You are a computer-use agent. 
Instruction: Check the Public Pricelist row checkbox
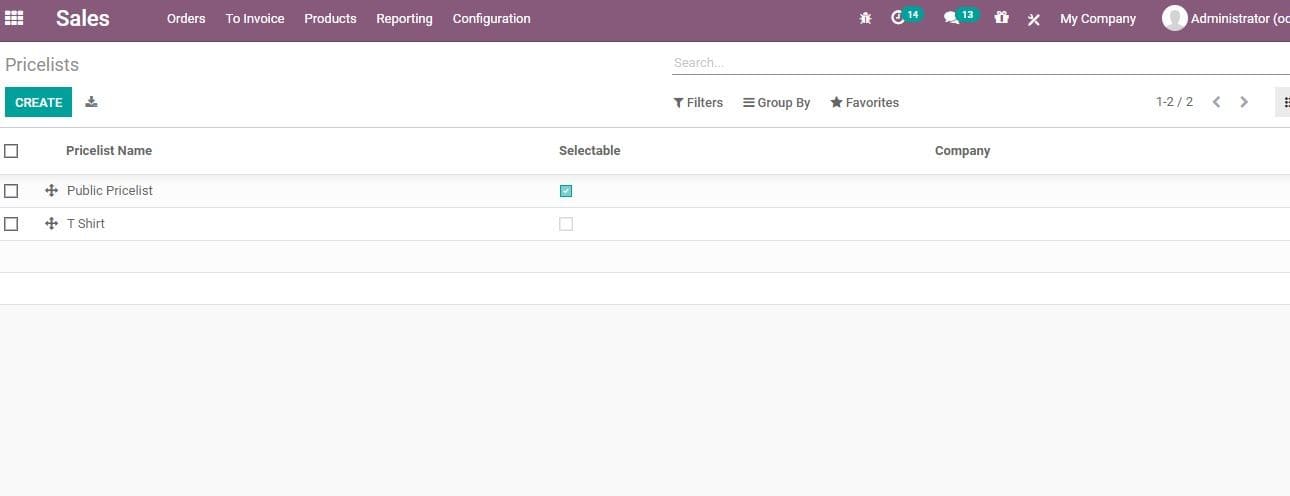coord(11,191)
